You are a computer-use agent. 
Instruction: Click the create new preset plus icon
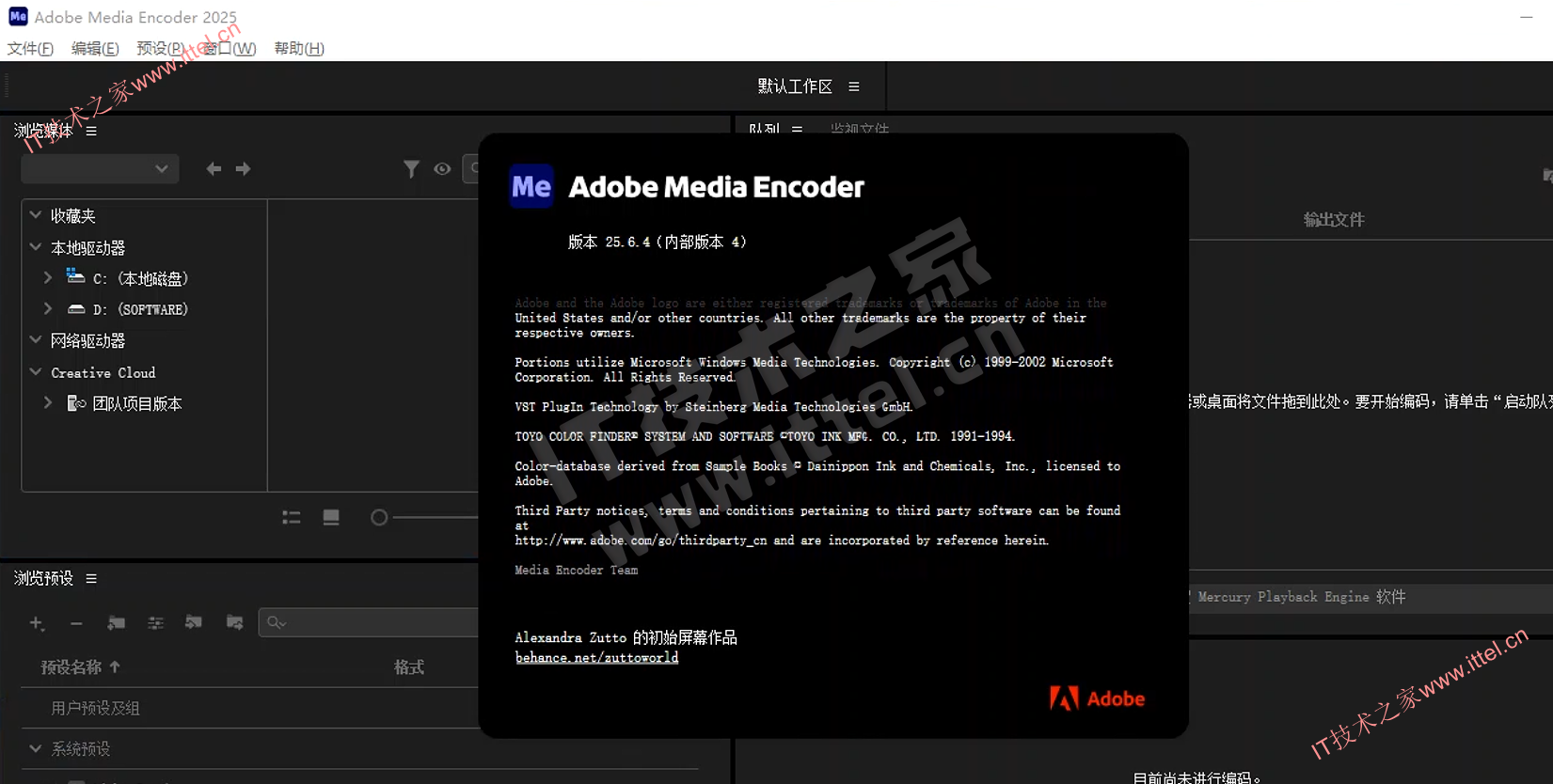tap(37, 623)
